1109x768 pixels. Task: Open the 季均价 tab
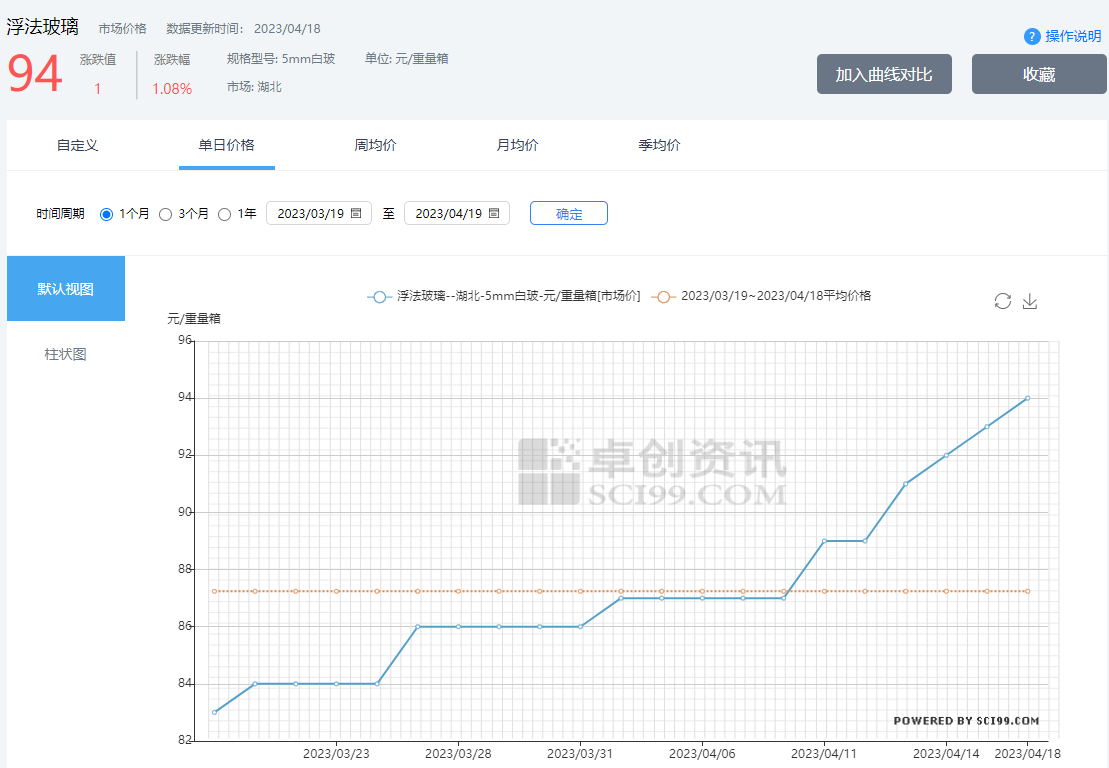(x=659, y=145)
